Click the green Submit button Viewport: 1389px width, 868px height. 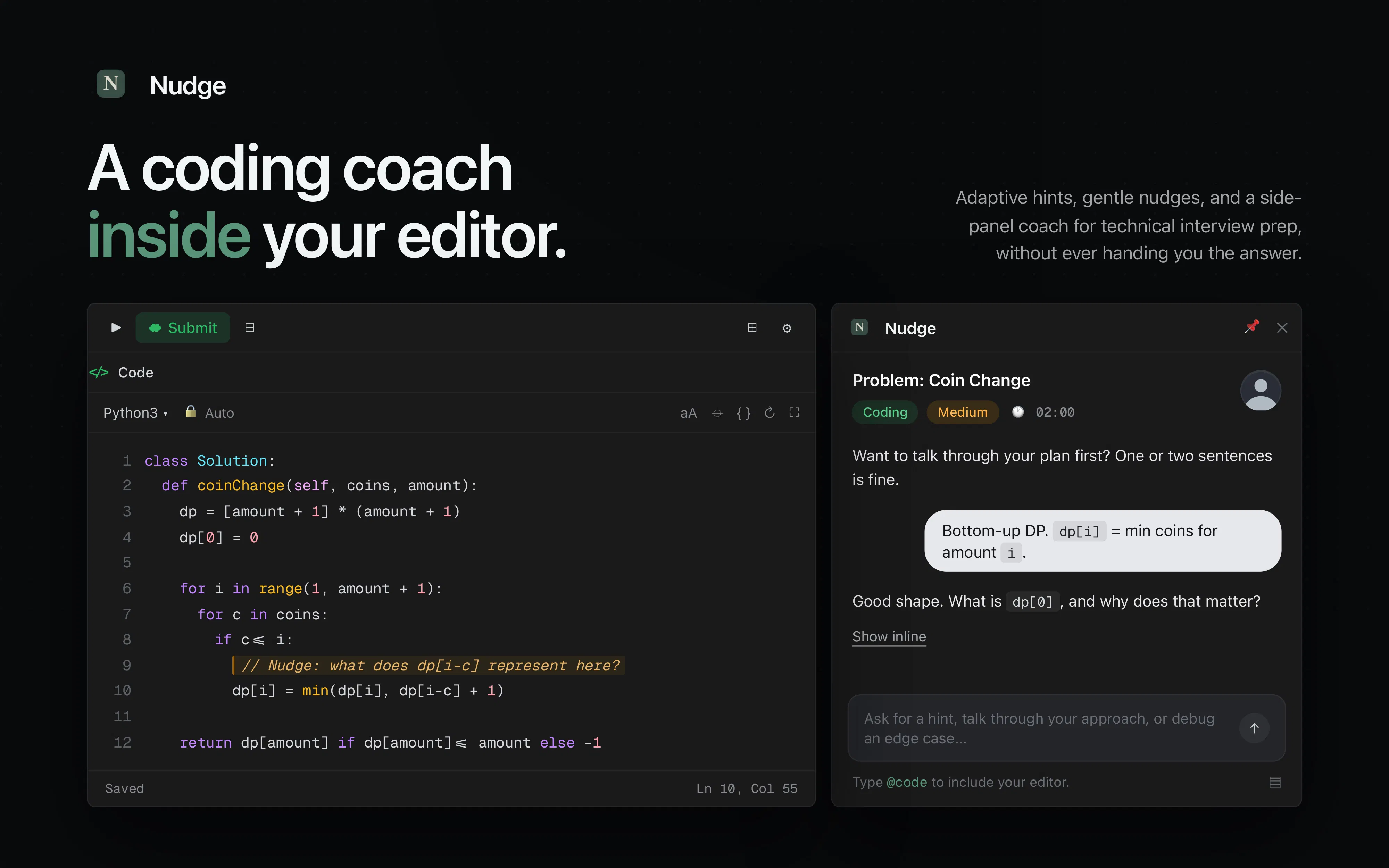183,328
